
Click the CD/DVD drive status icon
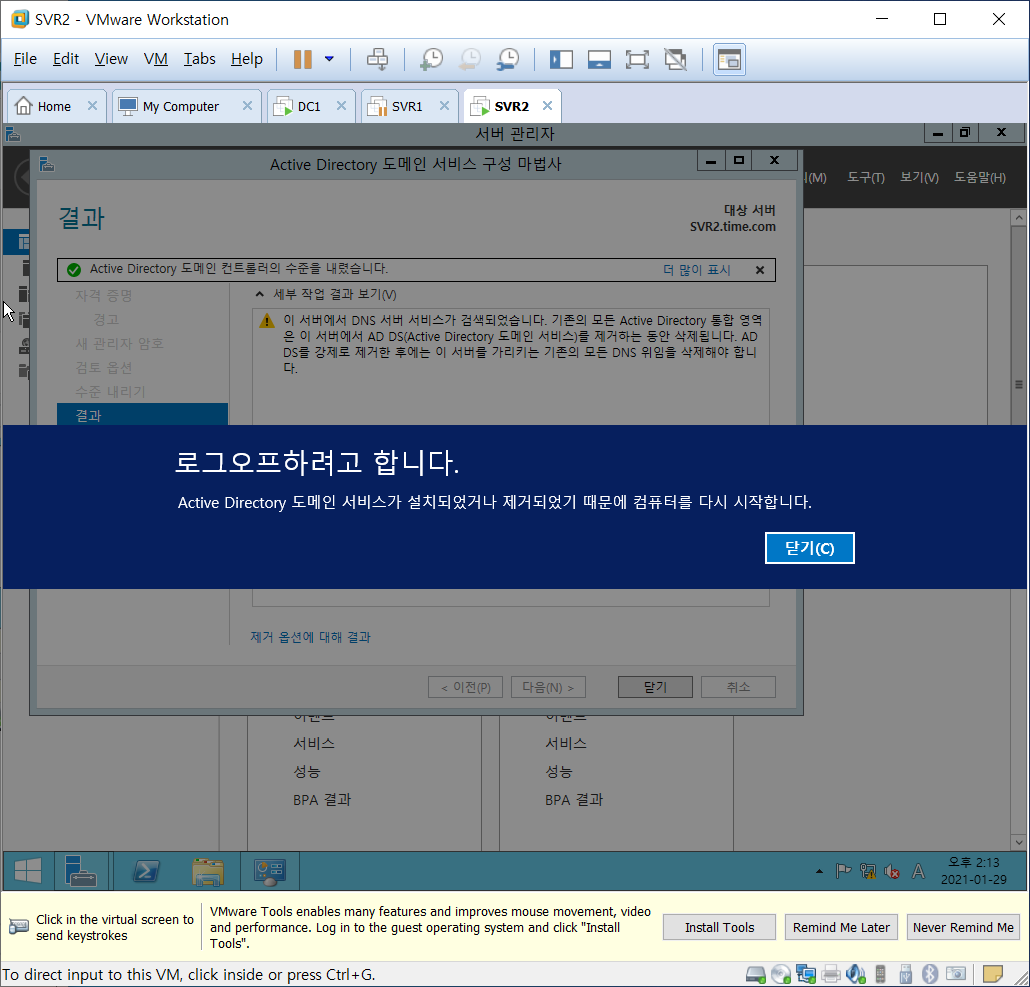point(781,975)
